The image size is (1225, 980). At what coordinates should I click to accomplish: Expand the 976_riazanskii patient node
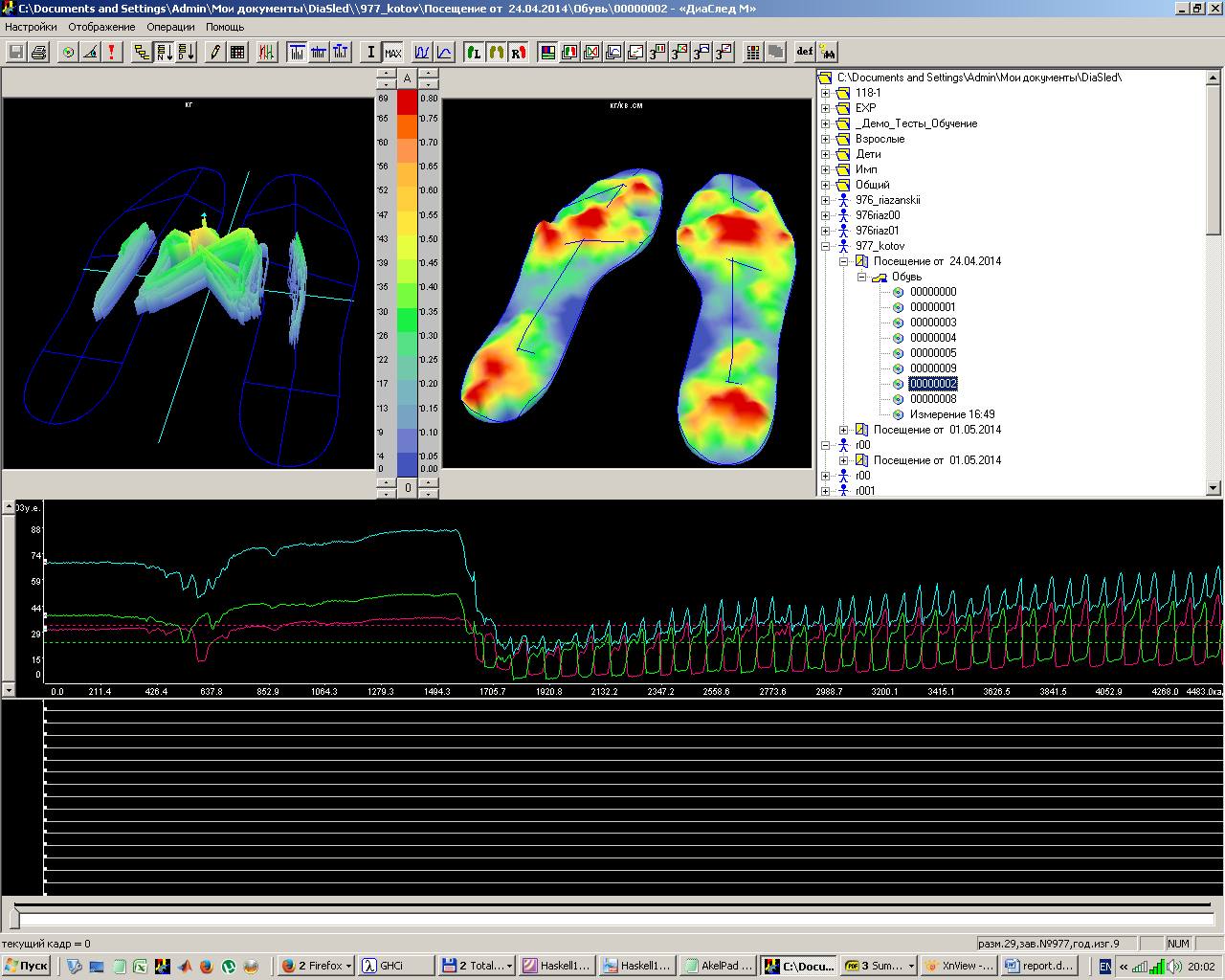coord(825,200)
